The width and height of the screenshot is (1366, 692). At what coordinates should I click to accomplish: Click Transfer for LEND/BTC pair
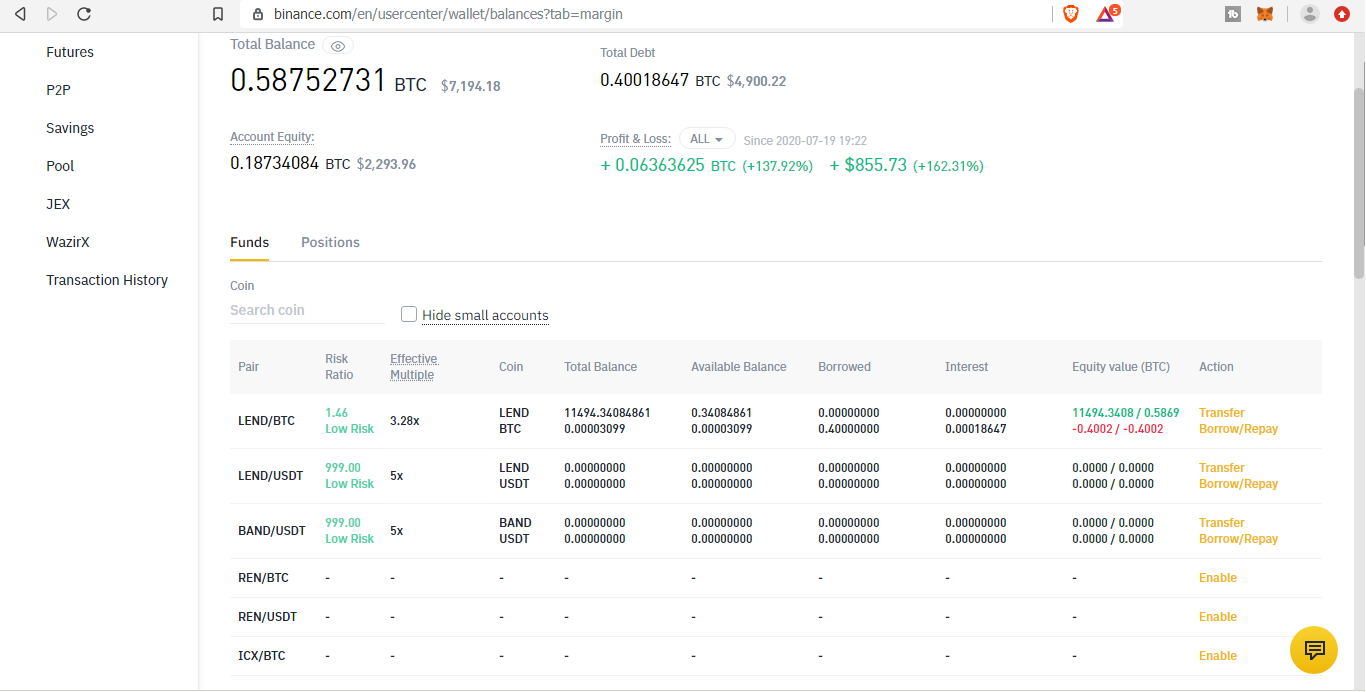[x=1221, y=412]
